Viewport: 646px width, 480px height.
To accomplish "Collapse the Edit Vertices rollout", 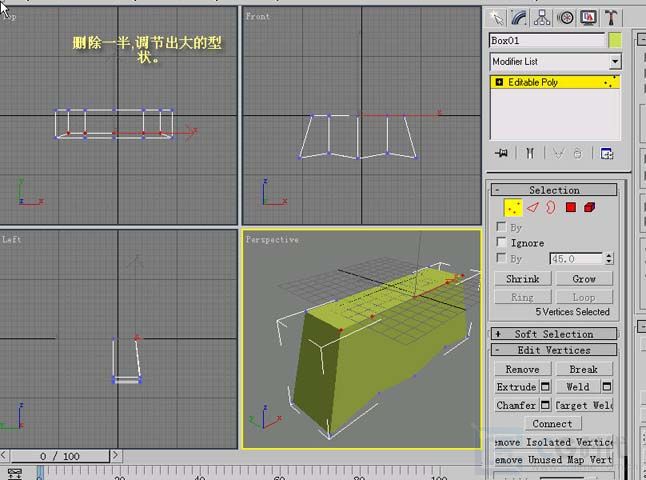I will [x=554, y=350].
